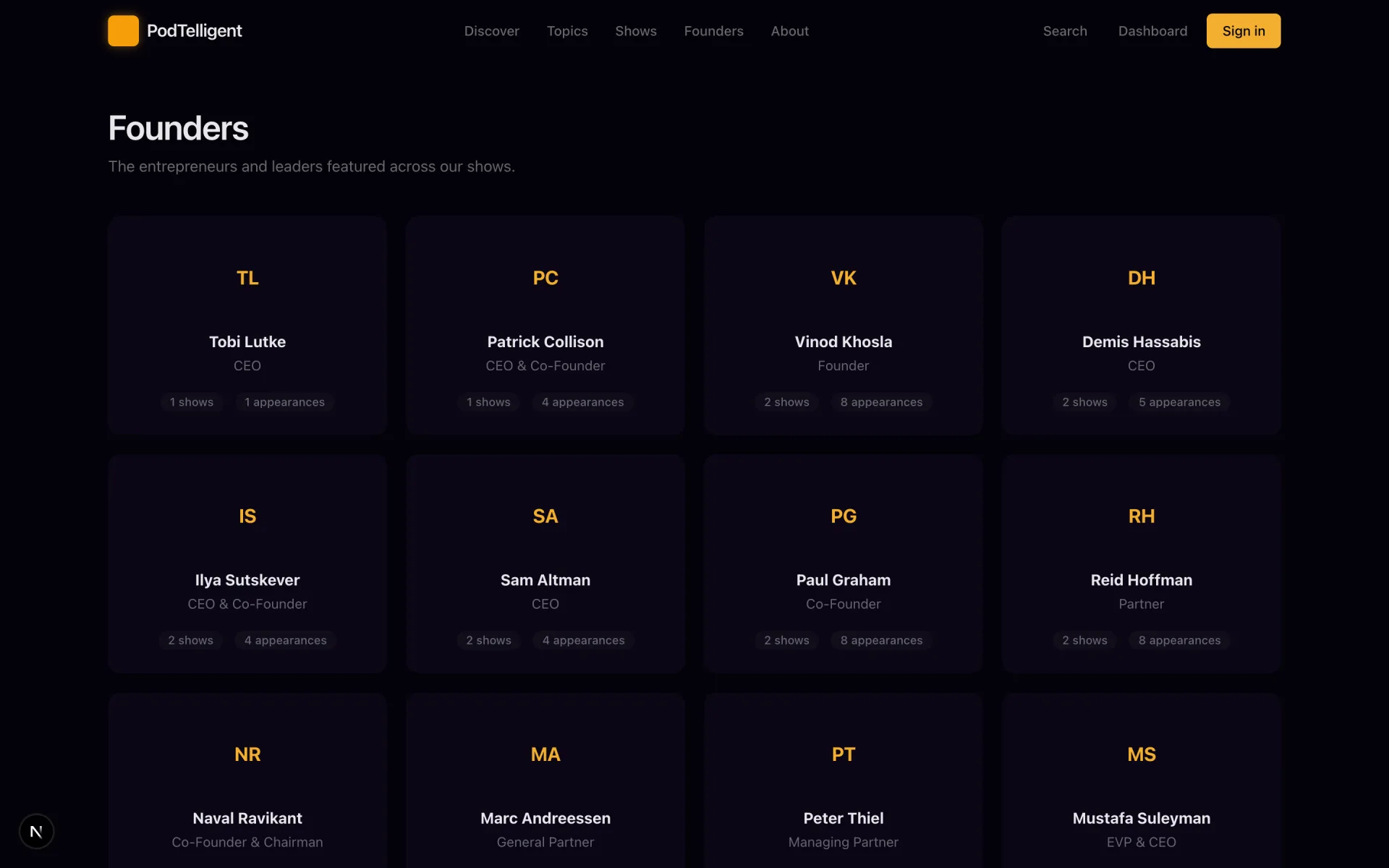1389x868 pixels.
Task: Click Sam Altman's "2 shows" badge
Action: (x=488, y=640)
